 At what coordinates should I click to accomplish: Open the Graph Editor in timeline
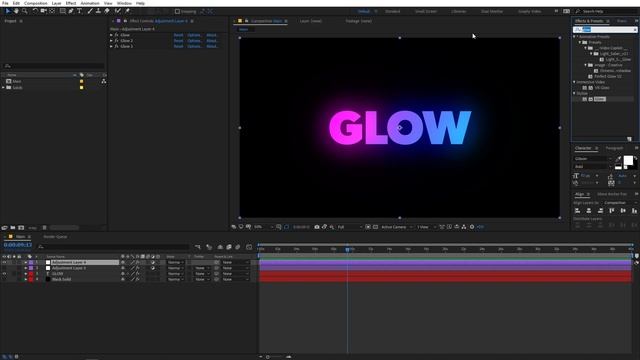coord(249,247)
